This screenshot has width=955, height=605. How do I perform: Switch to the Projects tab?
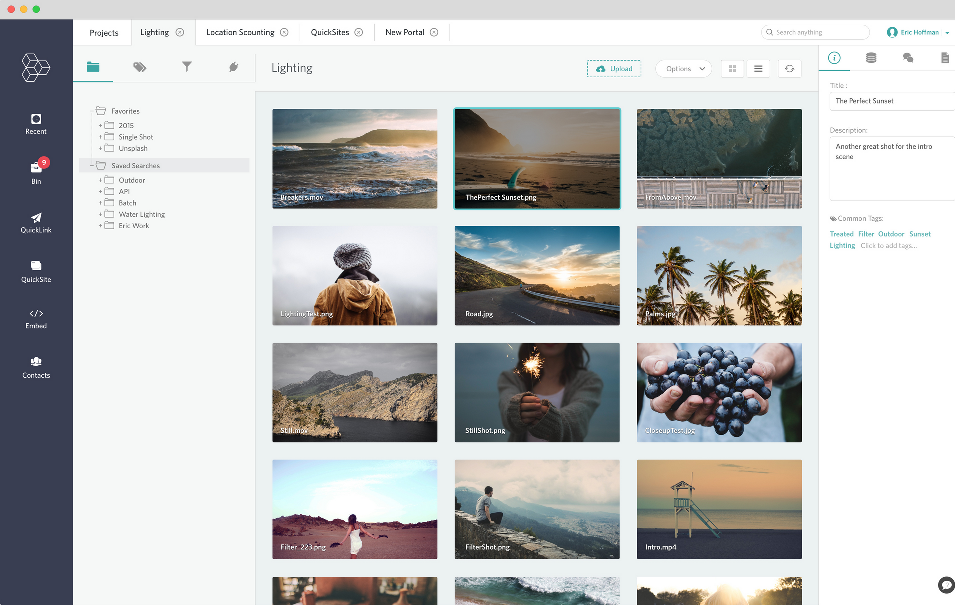coord(104,33)
